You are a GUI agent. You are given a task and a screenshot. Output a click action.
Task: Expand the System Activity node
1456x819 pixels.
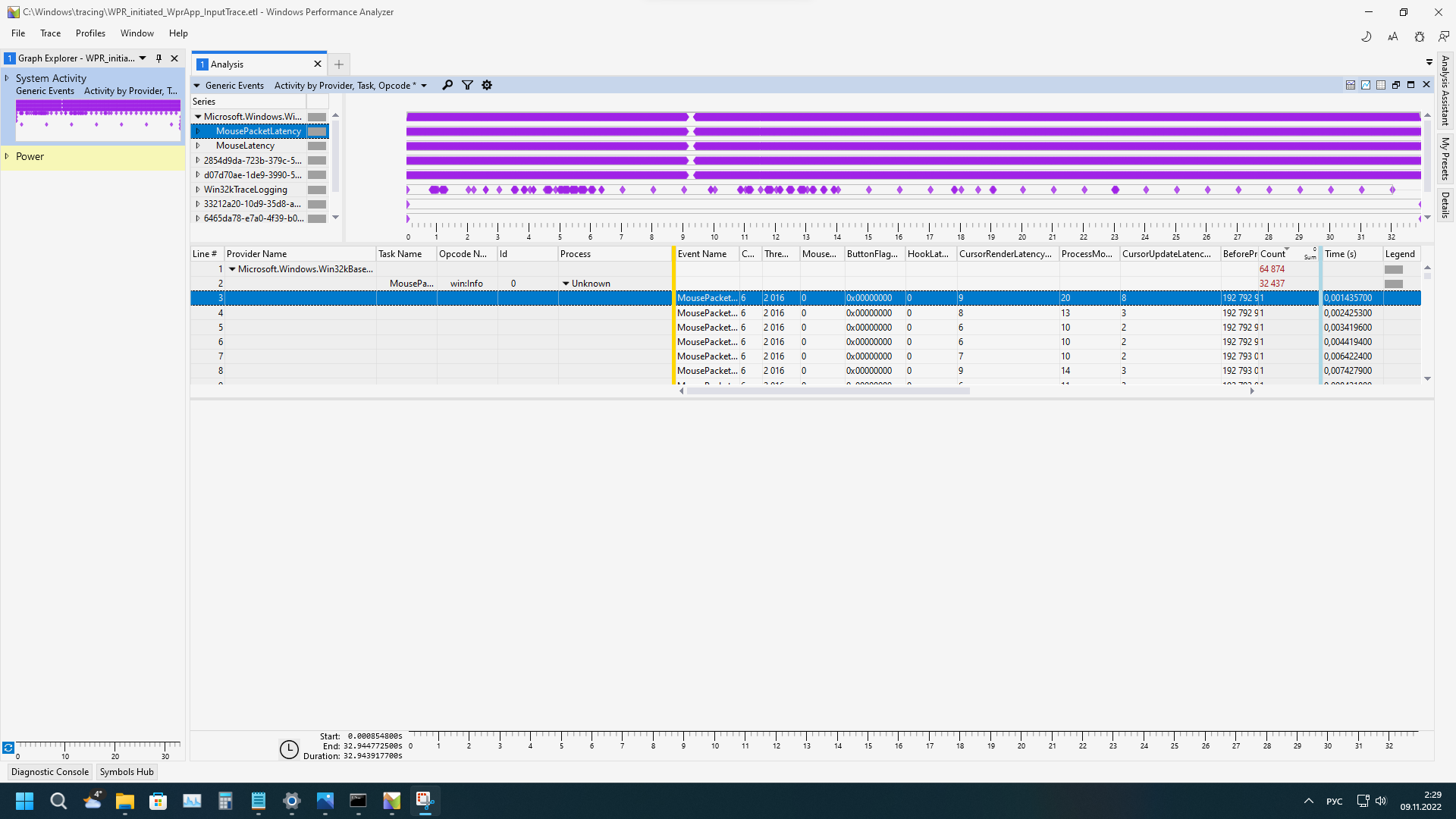[x=7, y=78]
